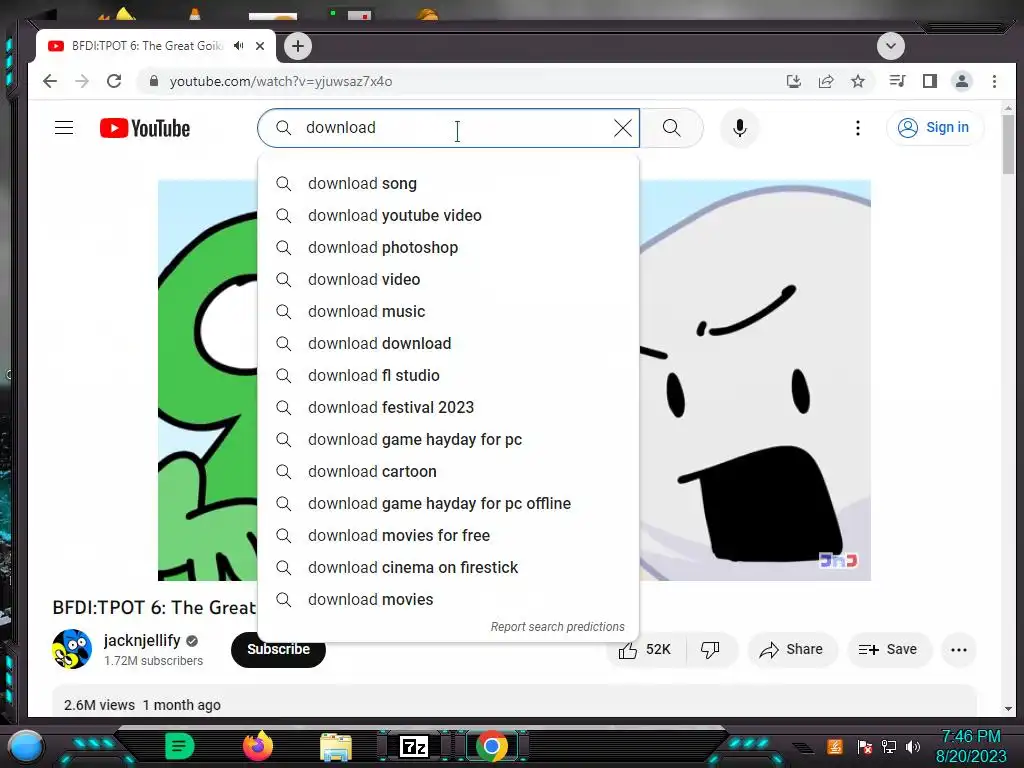Open a new tab with plus
1024x768 pixels.
[298, 46]
